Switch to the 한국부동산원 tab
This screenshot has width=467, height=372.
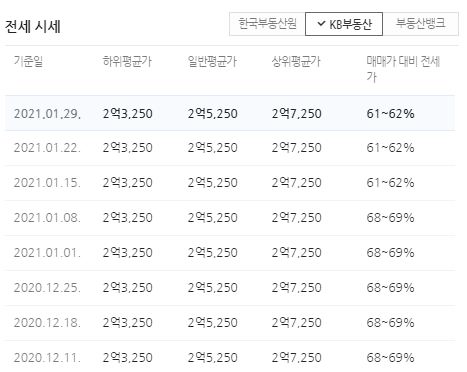click(267, 24)
